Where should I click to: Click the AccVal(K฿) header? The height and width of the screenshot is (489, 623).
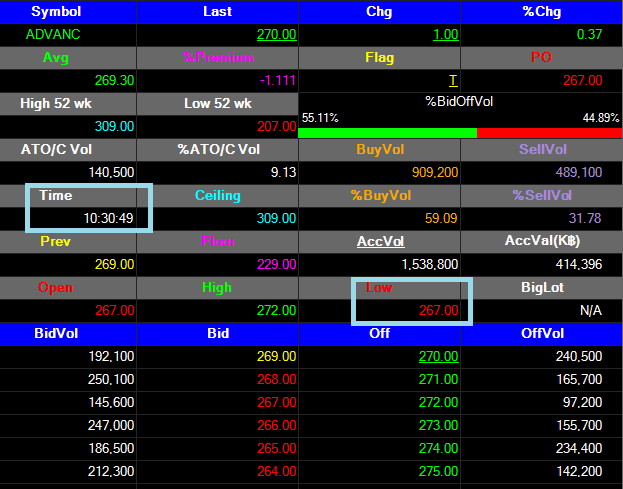click(542, 241)
